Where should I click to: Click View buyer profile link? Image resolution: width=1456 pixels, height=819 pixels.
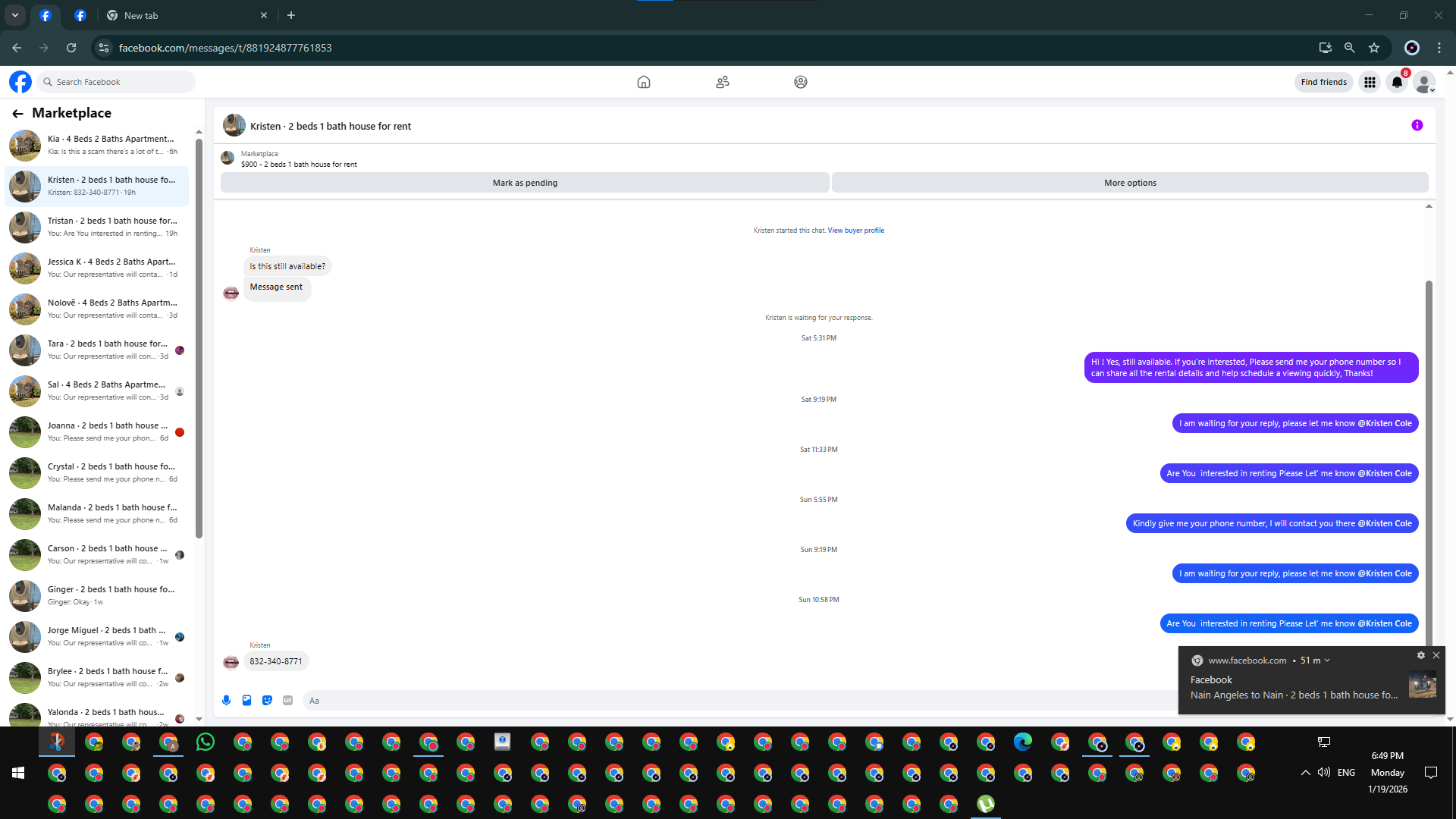click(x=855, y=231)
